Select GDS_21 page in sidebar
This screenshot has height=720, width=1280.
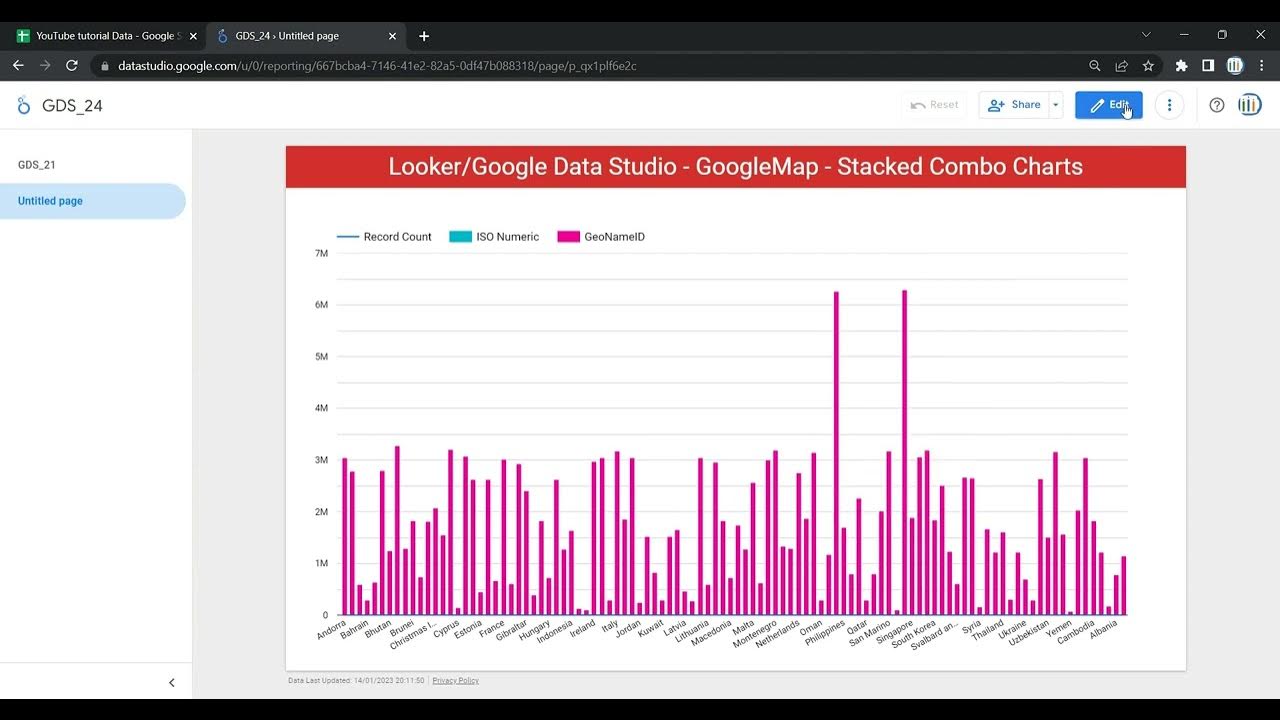37,165
